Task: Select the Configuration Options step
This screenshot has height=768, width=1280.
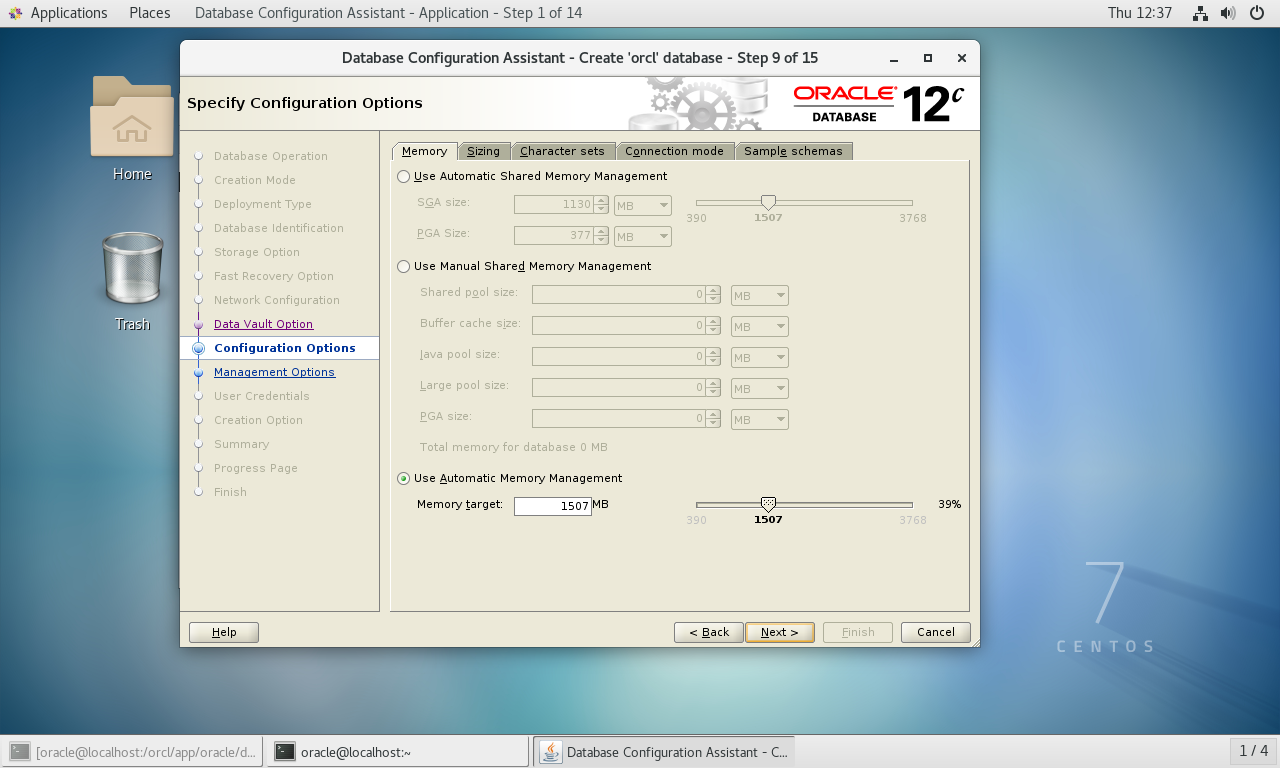Action: pyautogui.click(x=284, y=348)
